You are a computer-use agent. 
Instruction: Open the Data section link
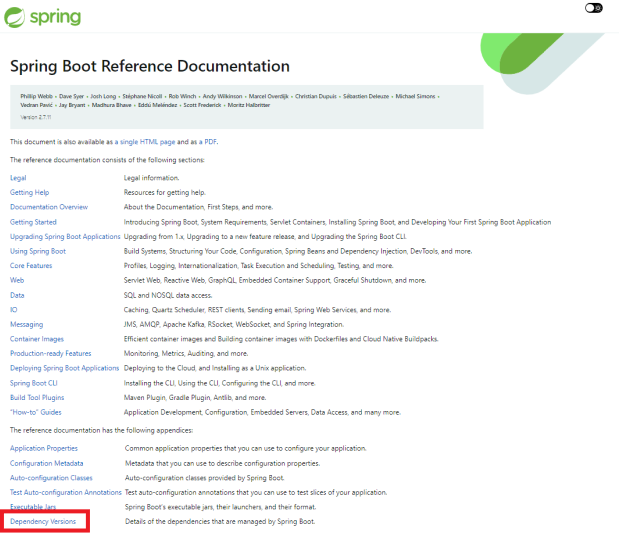(17, 295)
